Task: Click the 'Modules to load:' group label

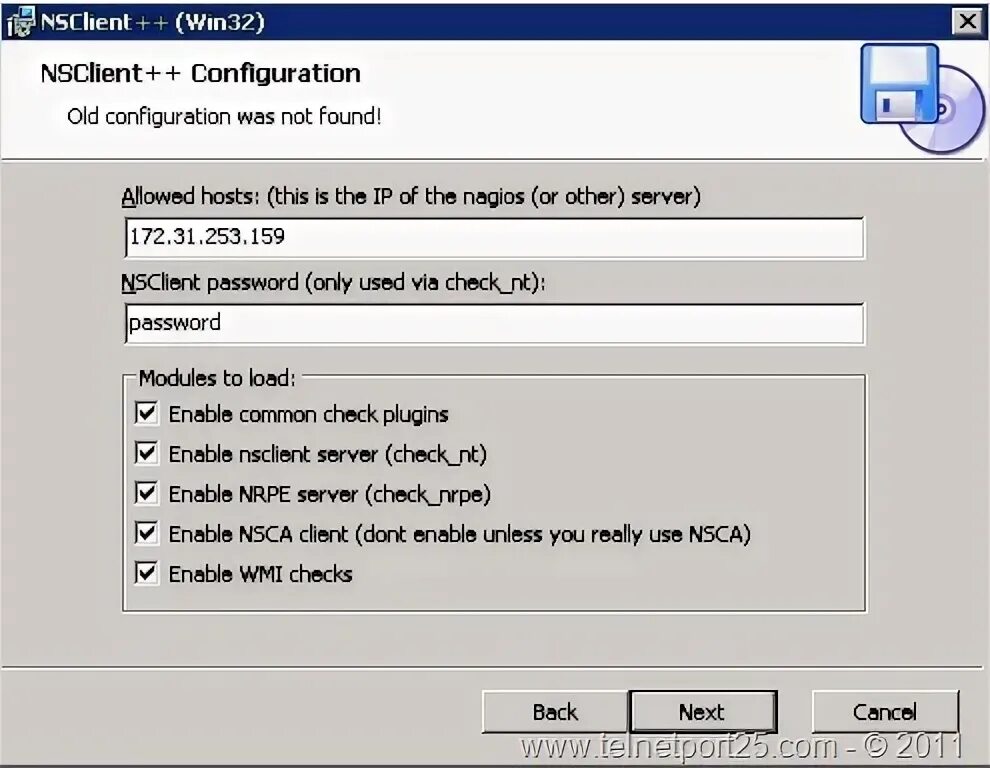Action: (x=217, y=378)
